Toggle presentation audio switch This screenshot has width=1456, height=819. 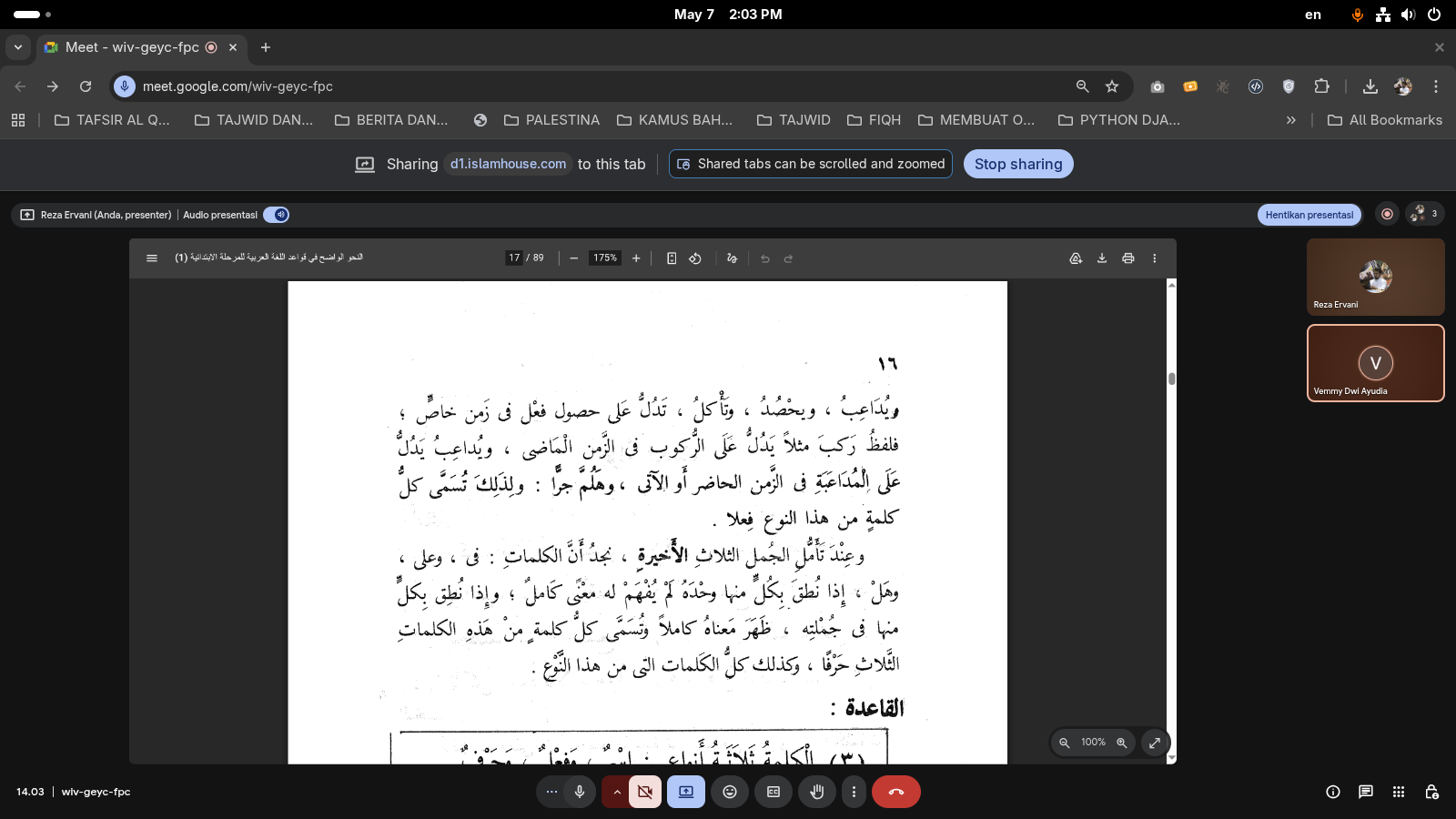(277, 215)
